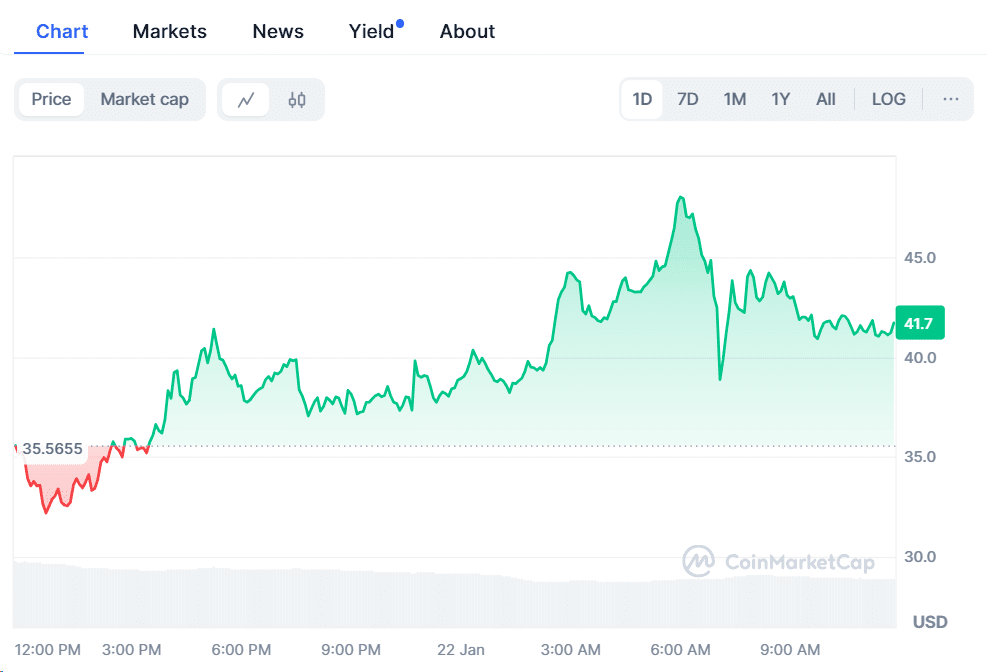Click the green 41.7 current price label
Screen dimensions: 987x672
919,323
